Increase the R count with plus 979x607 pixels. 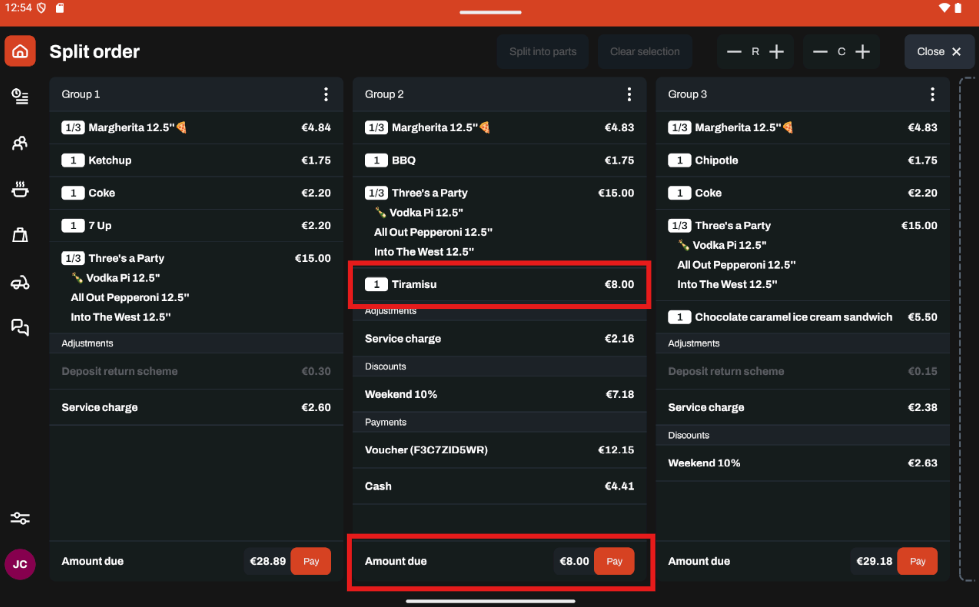click(x=777, y=52)
